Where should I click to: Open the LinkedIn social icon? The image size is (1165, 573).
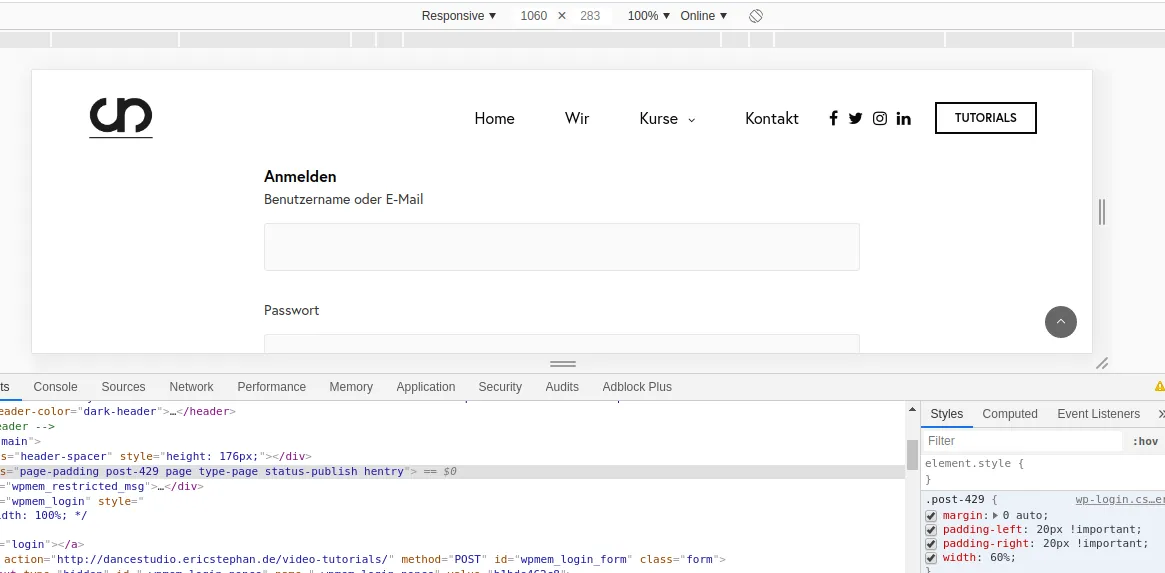click(903, 118)
